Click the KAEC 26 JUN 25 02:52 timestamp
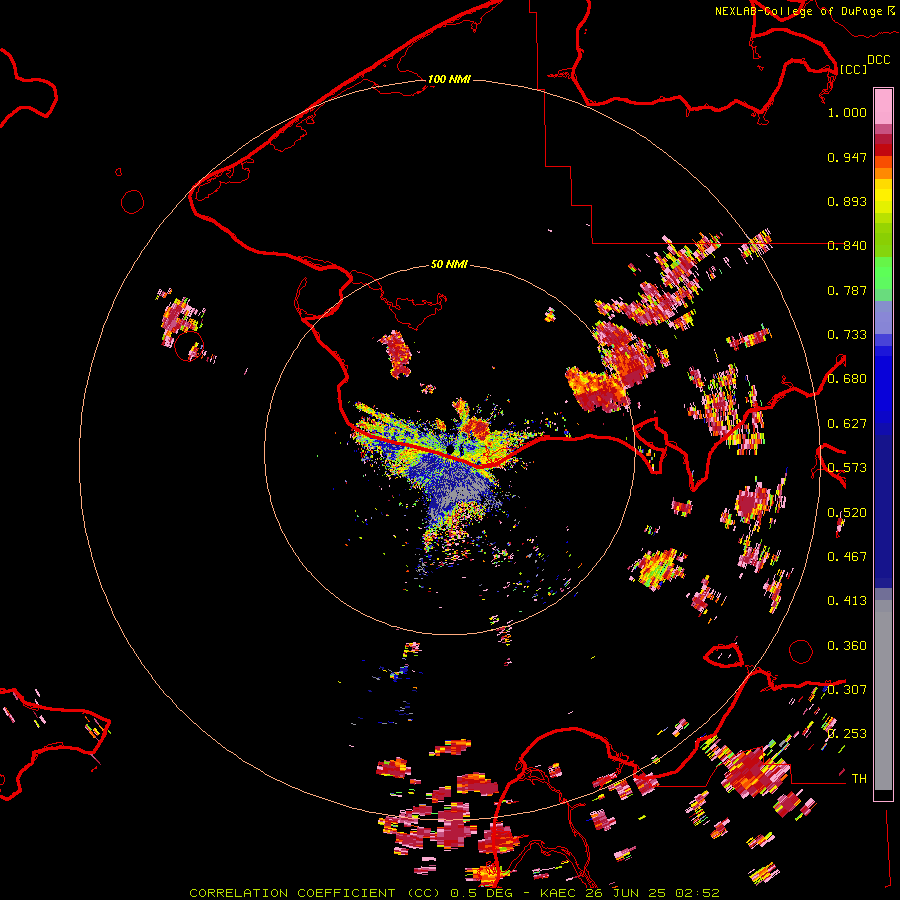900x900 pixels. pos(630,893)
